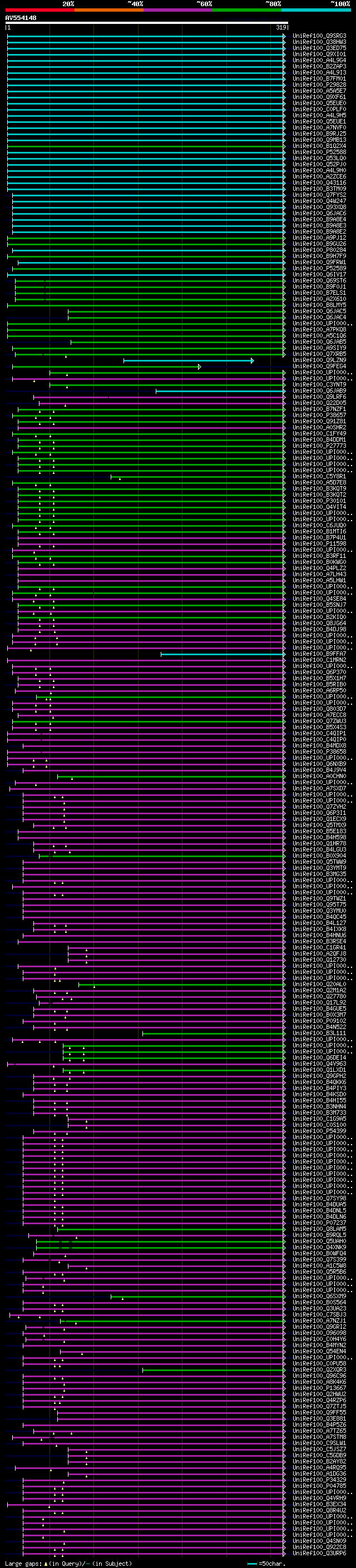
Task: Click the UniRef100_A7PKQ8 label
Action: click(319, 329)
